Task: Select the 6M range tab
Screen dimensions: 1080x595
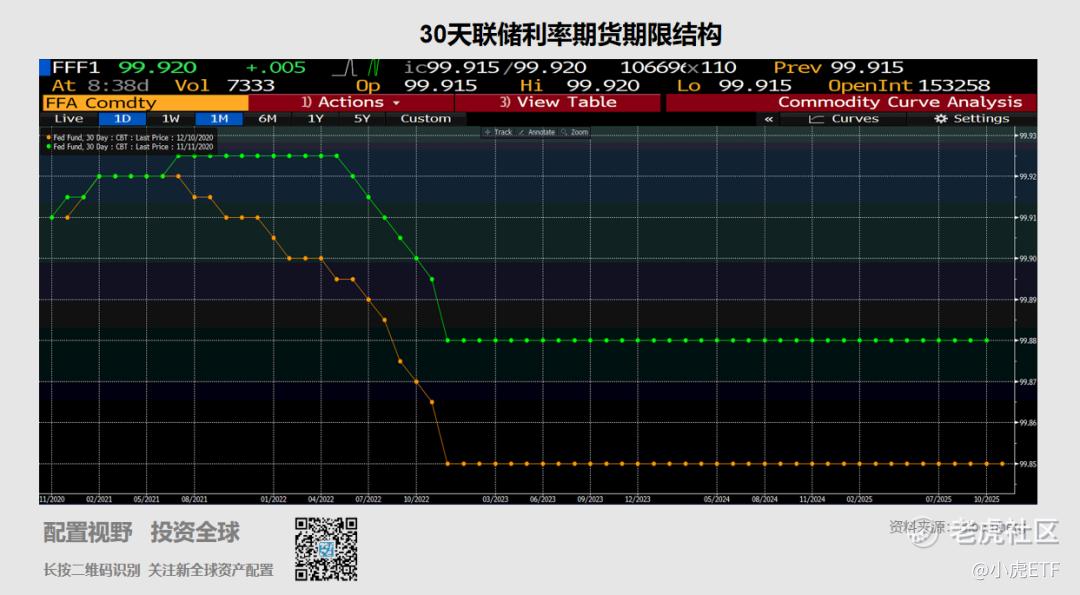Action: click(267, 118)
